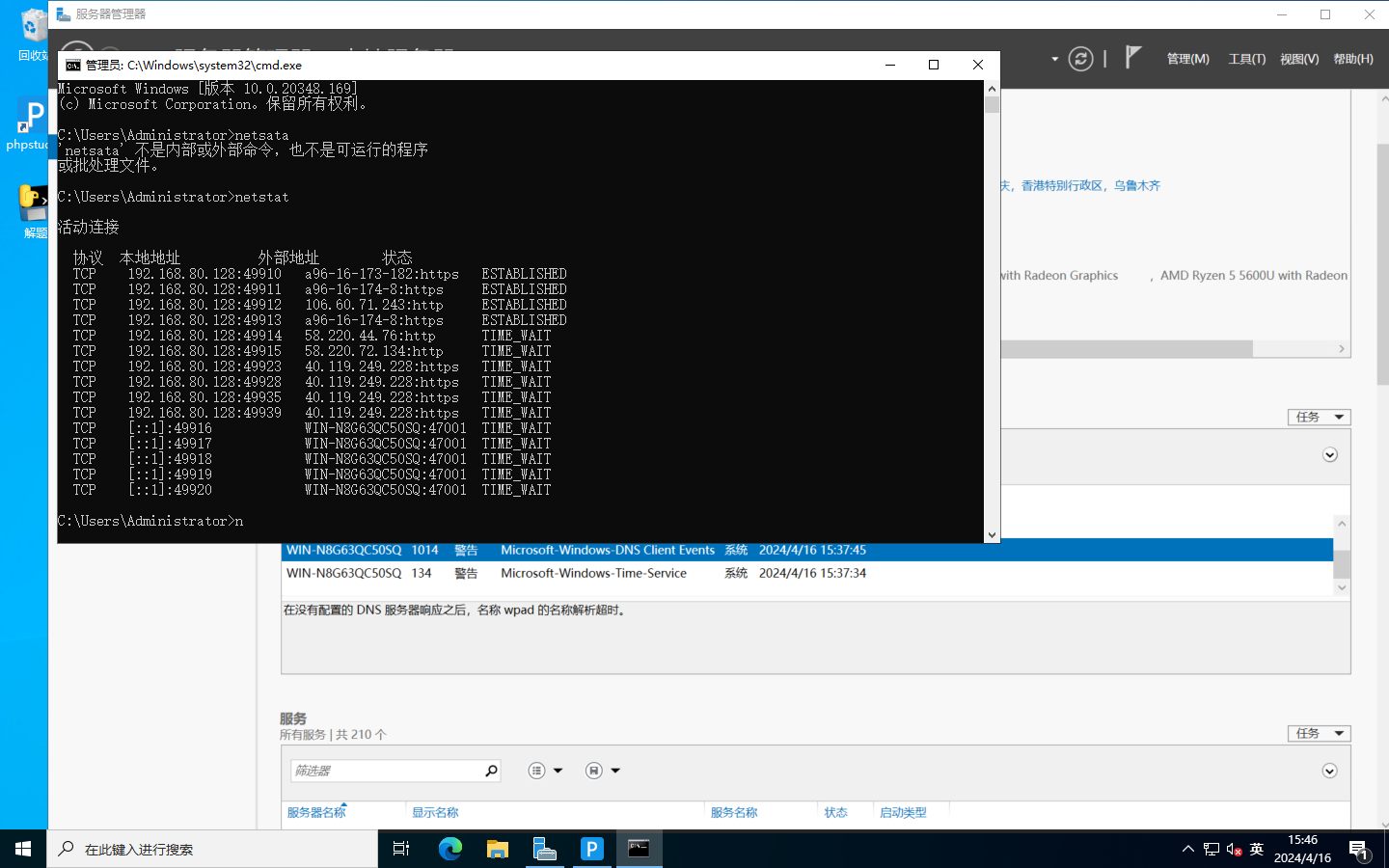Open the services 任务 dropdown
This screenshot has width=1389, height=868.
pos(1319,733)
